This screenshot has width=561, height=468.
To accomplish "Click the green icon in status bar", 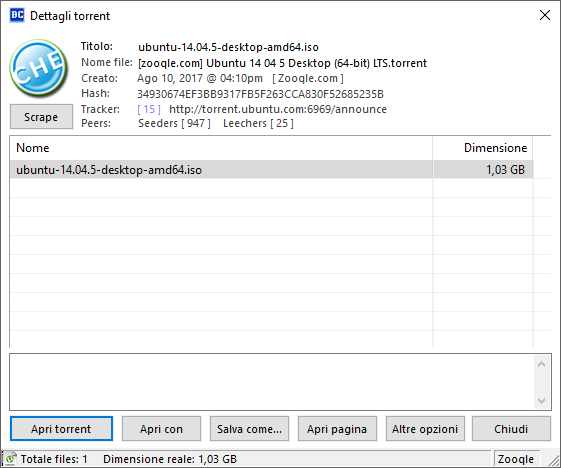I will coord(10,458).
